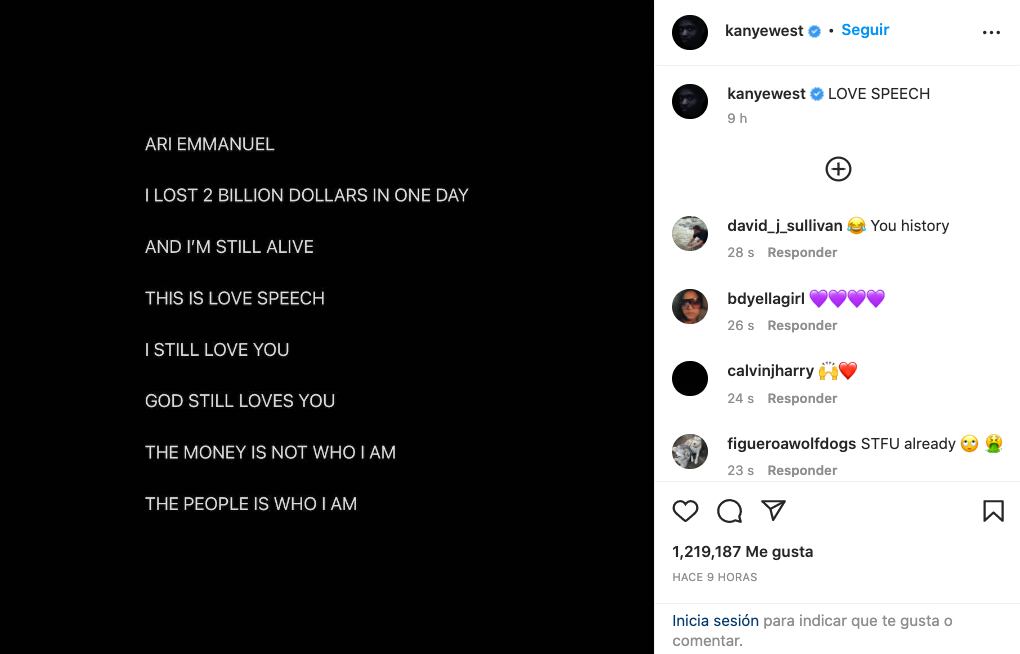Responder to figueroawolfdogs' comment
The image size is (1020, 654).
click(x=802, y=470)
